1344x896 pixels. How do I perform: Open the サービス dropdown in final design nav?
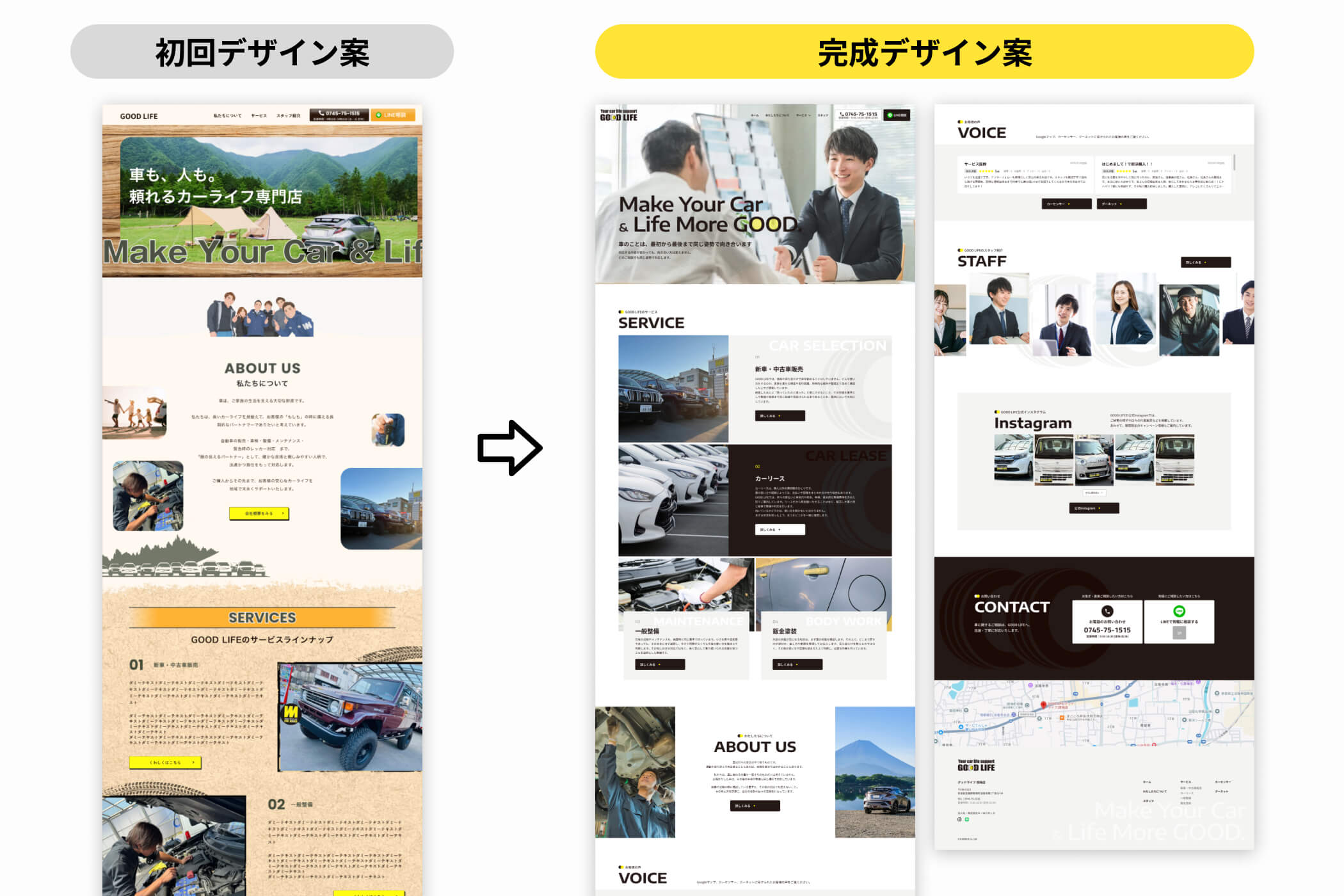803,115
